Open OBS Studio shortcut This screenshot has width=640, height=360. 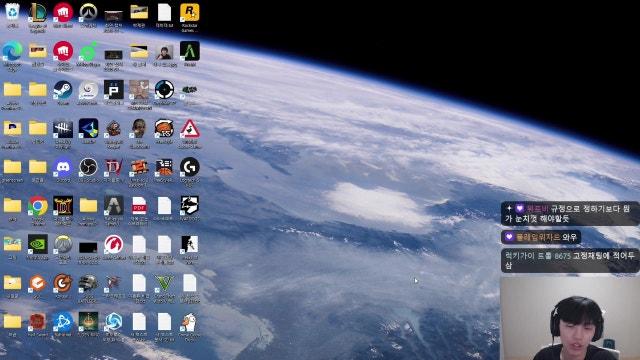[88, 167]
